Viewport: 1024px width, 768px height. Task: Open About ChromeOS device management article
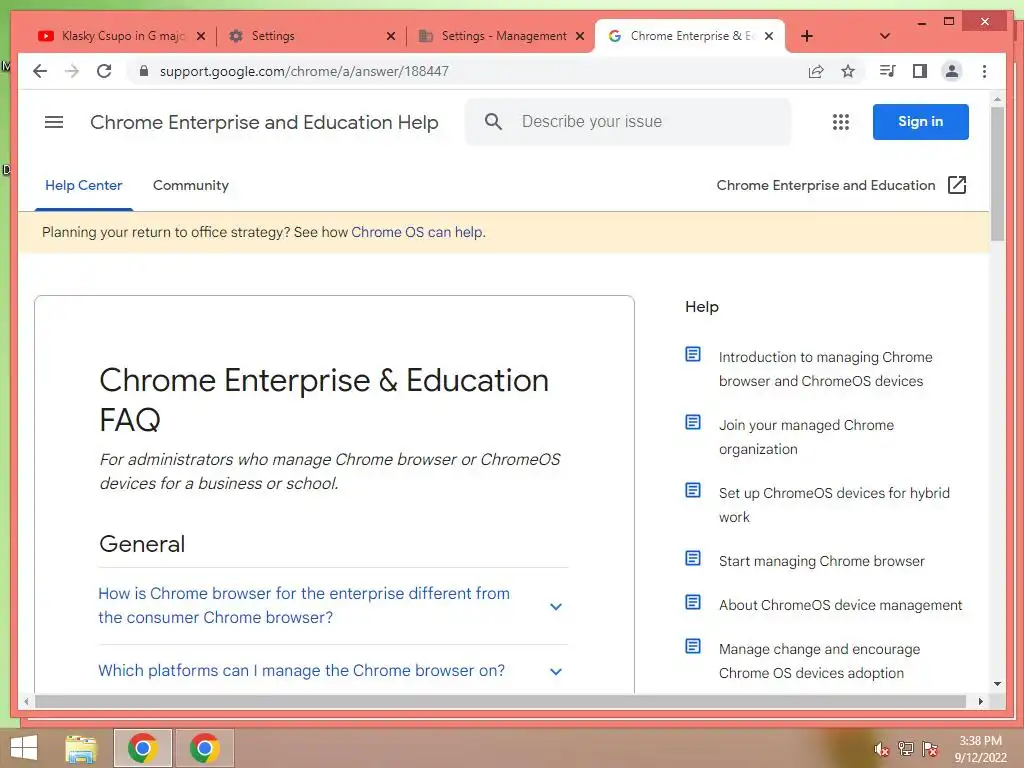coord(840,605)
